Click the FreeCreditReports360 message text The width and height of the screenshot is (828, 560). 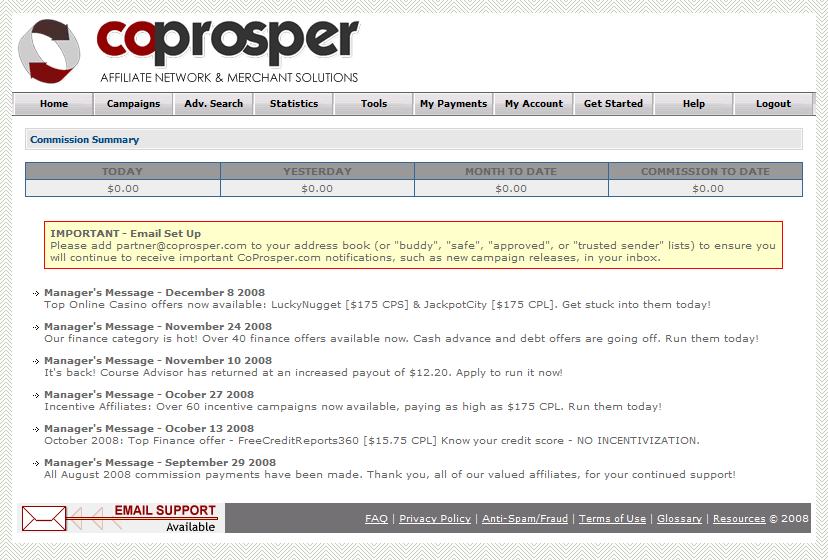click(372, 441)
